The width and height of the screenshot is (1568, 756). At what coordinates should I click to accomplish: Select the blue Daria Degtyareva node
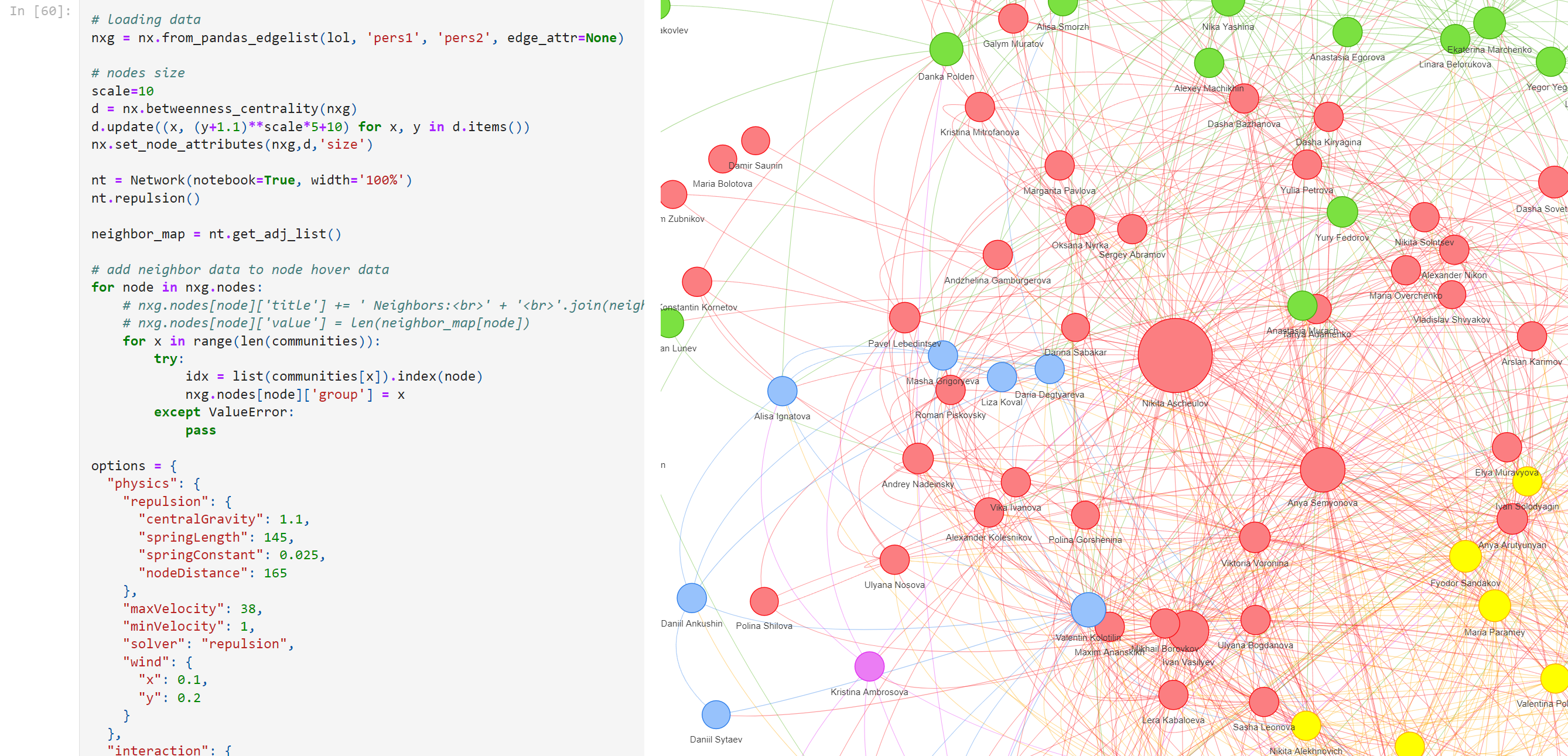(x=1050, y=369)
